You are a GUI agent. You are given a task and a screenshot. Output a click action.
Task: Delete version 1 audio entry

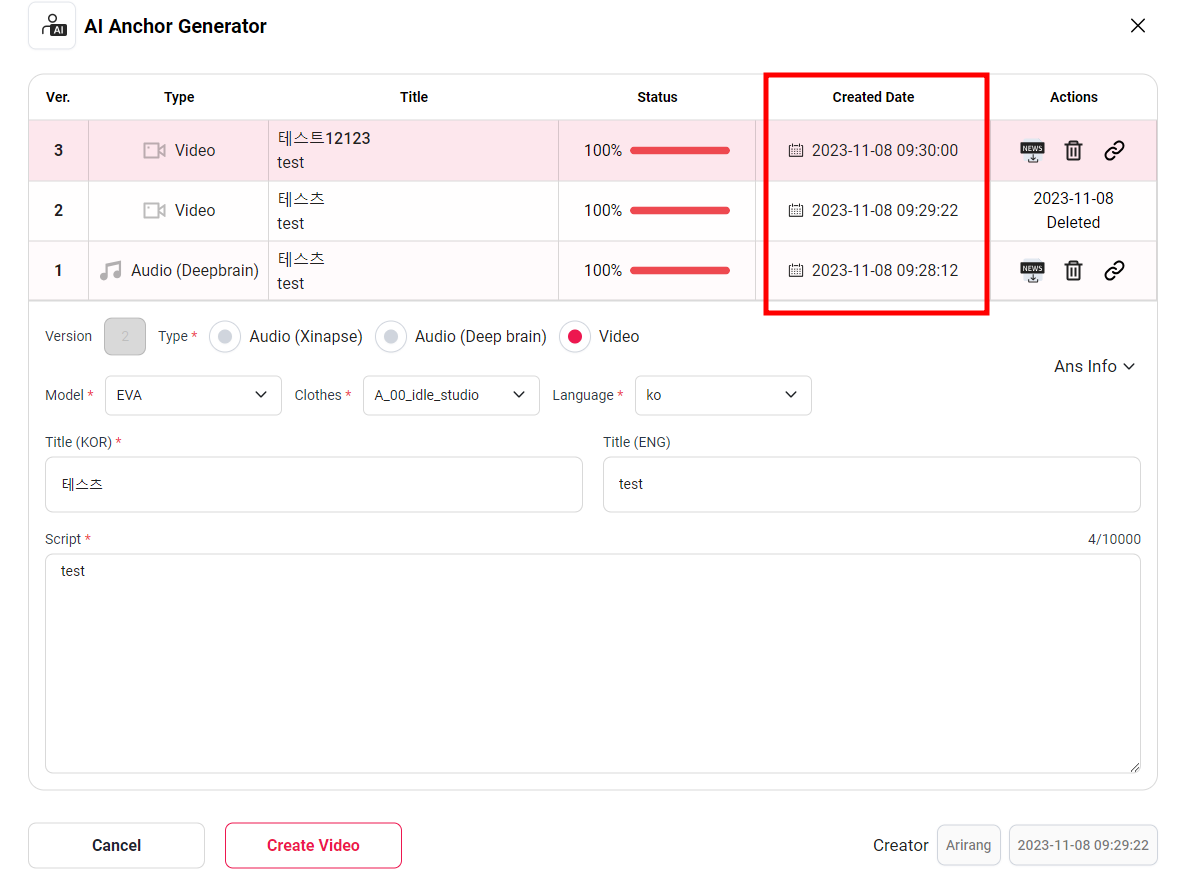[1073, 271]
